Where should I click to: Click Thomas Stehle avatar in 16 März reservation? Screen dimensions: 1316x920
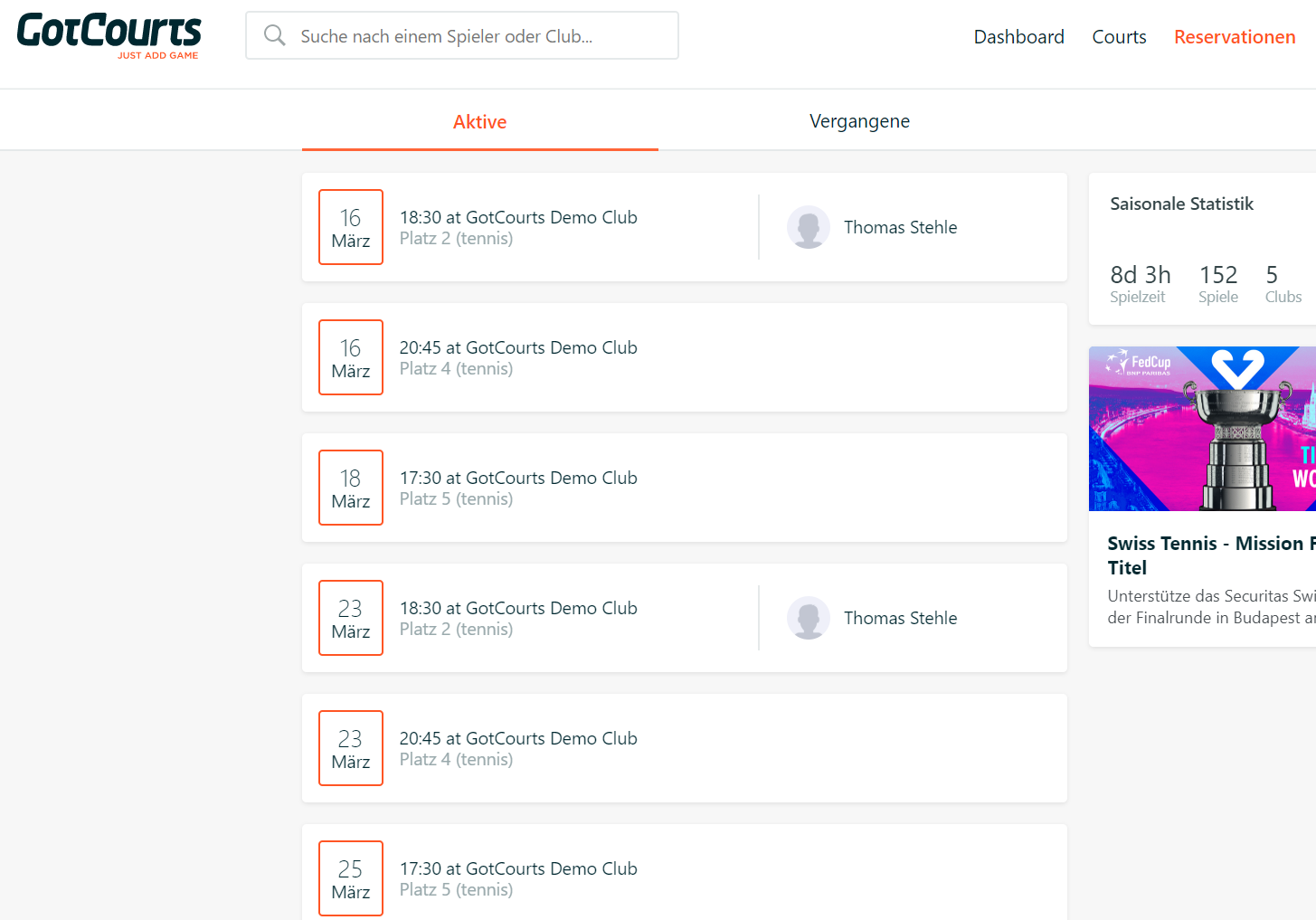[x=809, y=227]
